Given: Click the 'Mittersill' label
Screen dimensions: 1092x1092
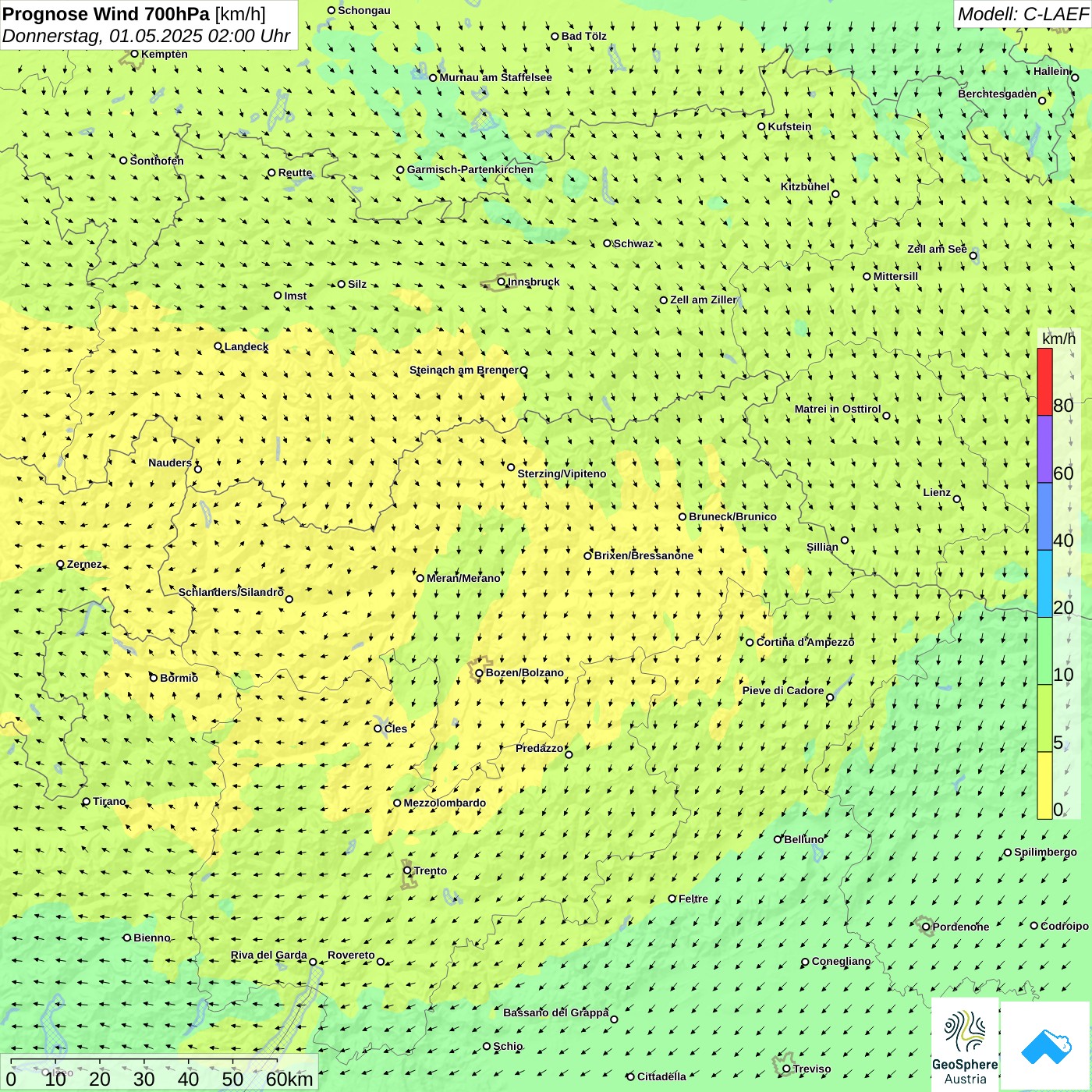Looking at the screenshot, I should pos(895,276).
